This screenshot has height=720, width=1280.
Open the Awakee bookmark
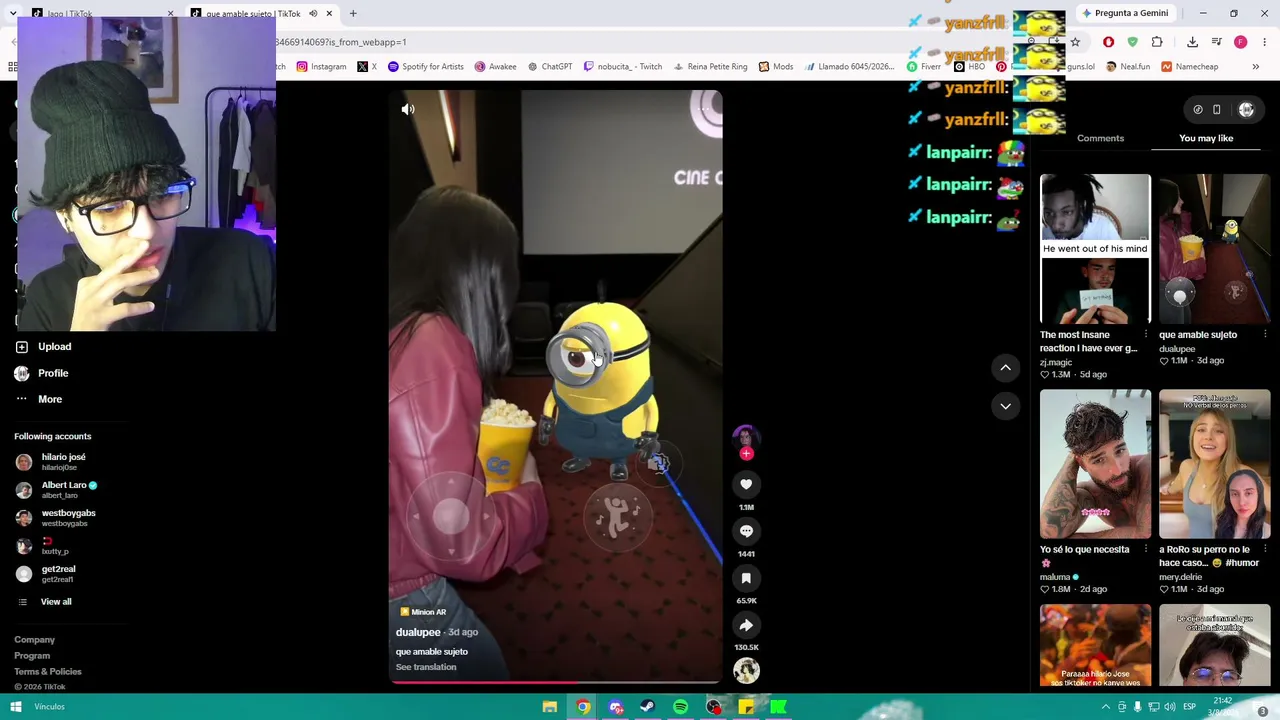[x=495, y=67]
